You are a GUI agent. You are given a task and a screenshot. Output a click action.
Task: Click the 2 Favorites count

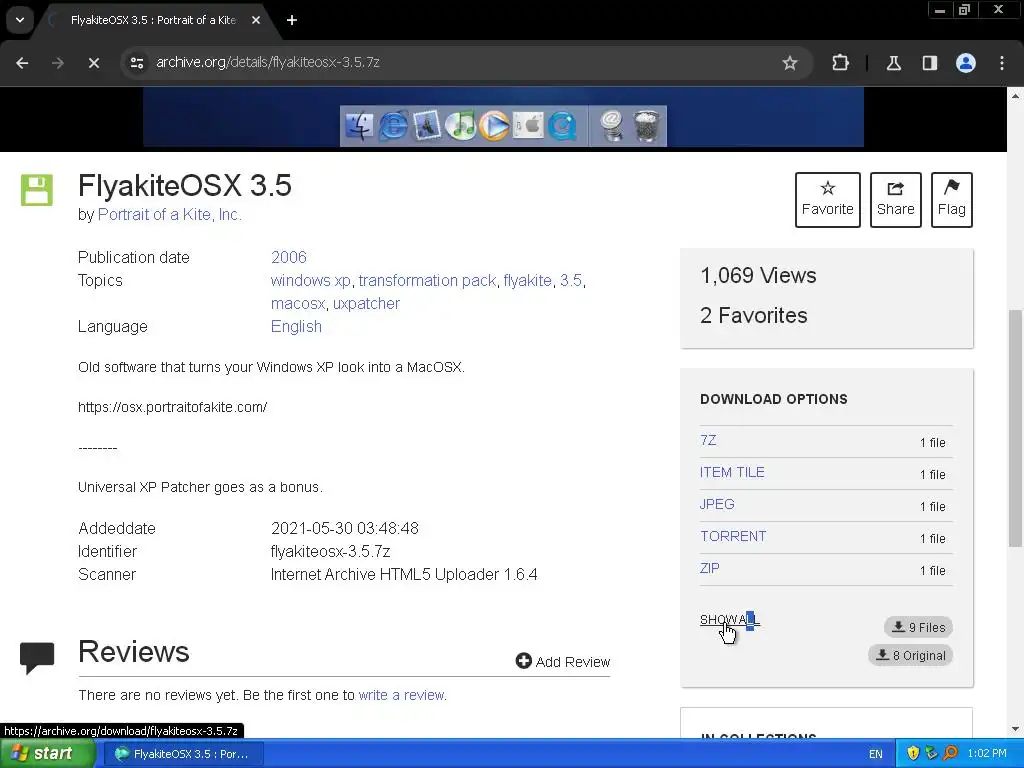point(754,315)
